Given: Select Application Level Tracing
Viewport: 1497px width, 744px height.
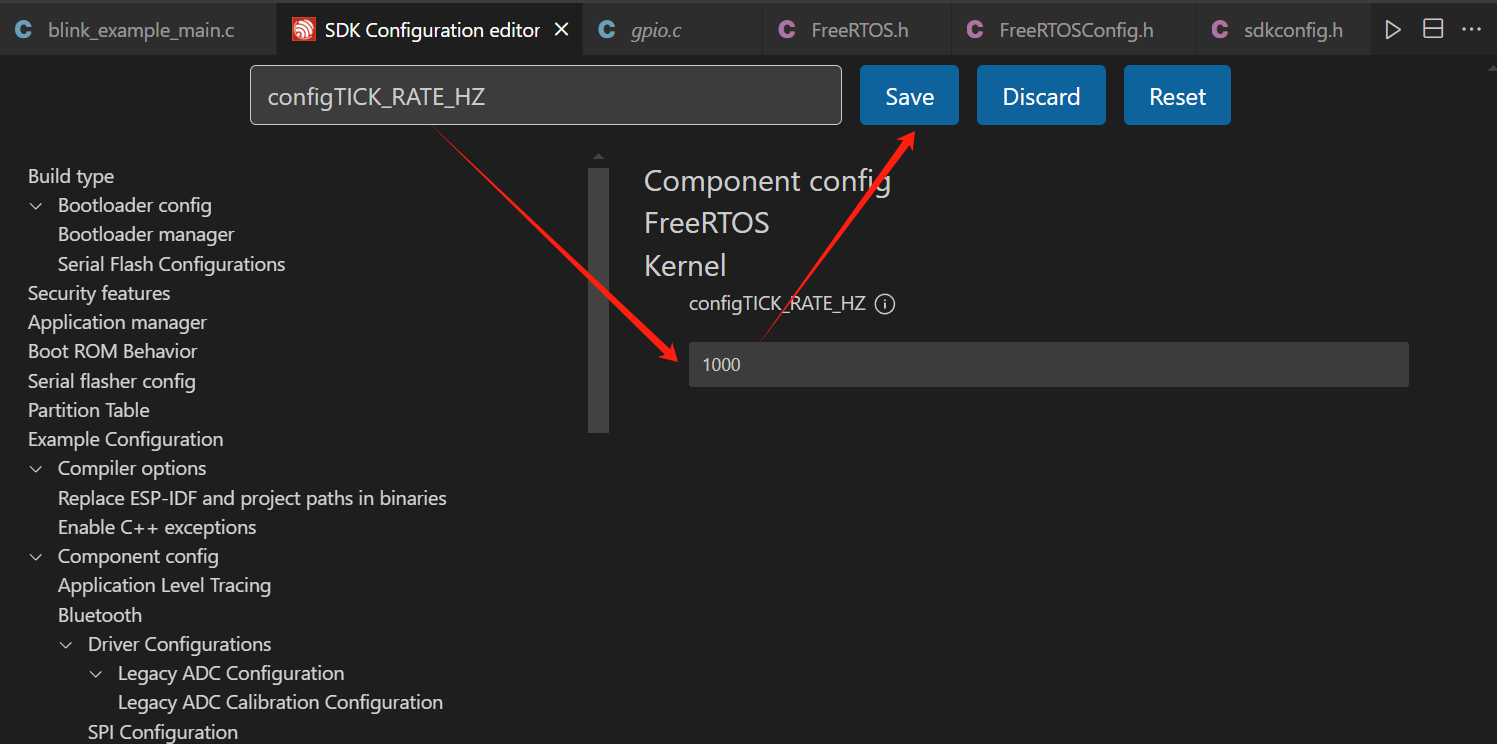Looking at the screenshot, I should 164,585.
